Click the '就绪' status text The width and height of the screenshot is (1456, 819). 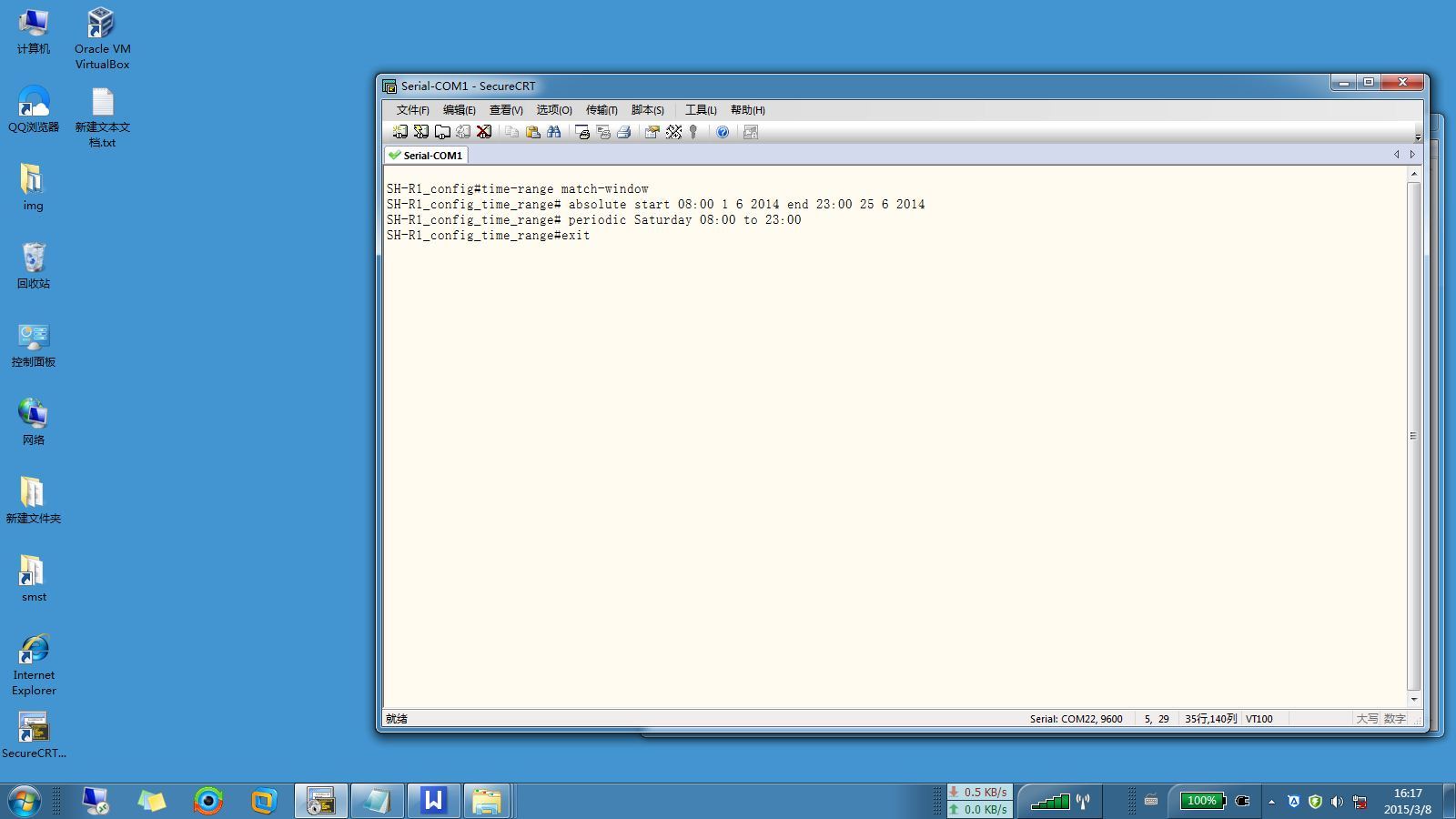[397, 719]
